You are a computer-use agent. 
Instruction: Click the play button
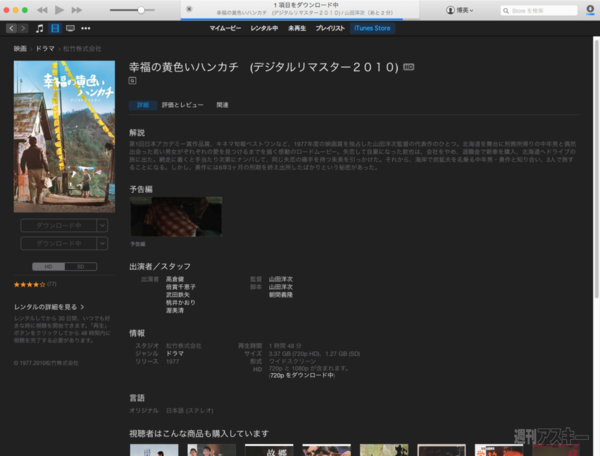pyautogui.click(x=59, y=10)
